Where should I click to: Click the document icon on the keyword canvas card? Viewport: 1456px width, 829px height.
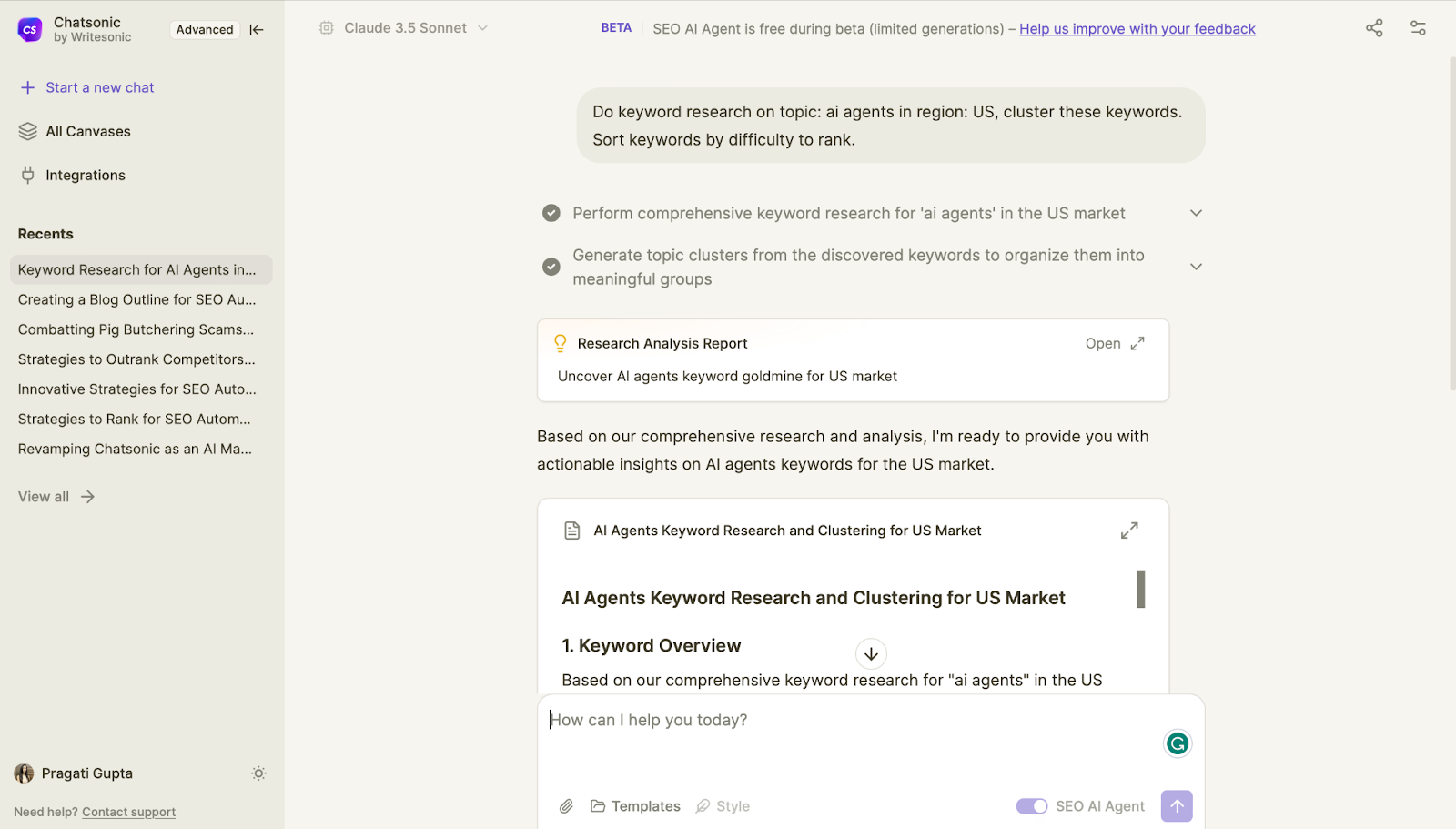pos(571,531)
